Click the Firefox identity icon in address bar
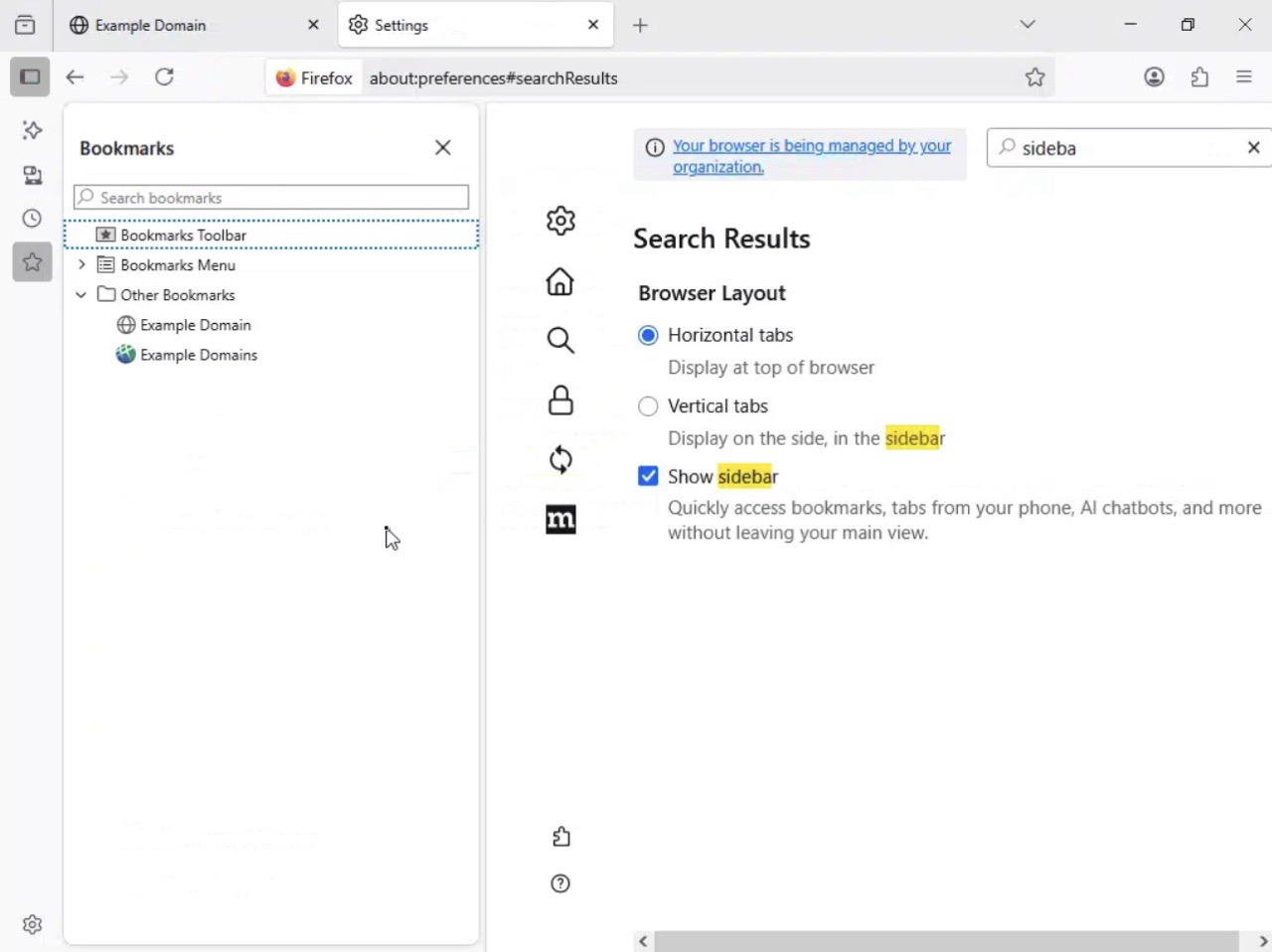The image size is (1272, 952). click(x=314, y=78)
